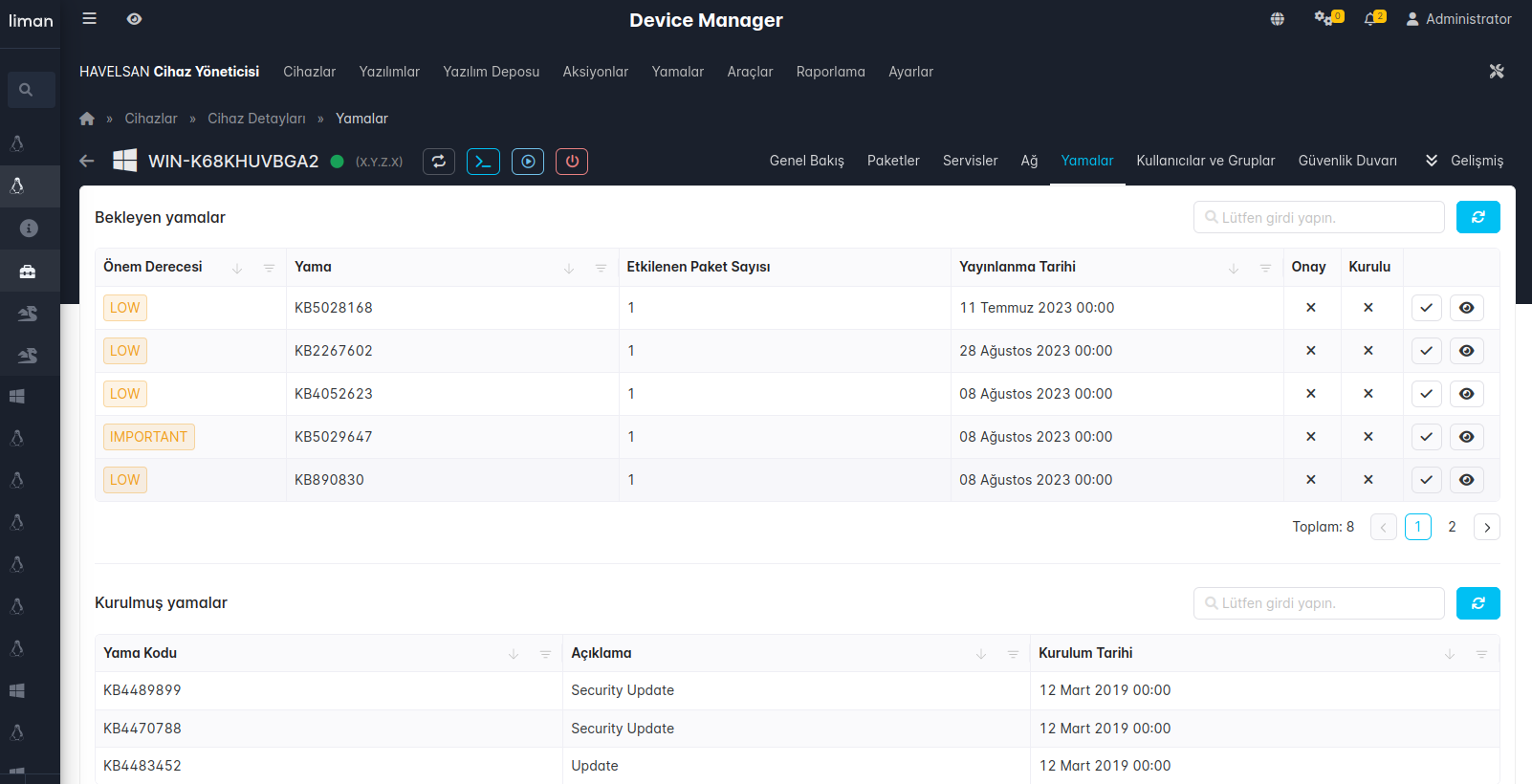The image size is (1532, 784).
Task: Click the red power button icon
Action: [572, 162]
